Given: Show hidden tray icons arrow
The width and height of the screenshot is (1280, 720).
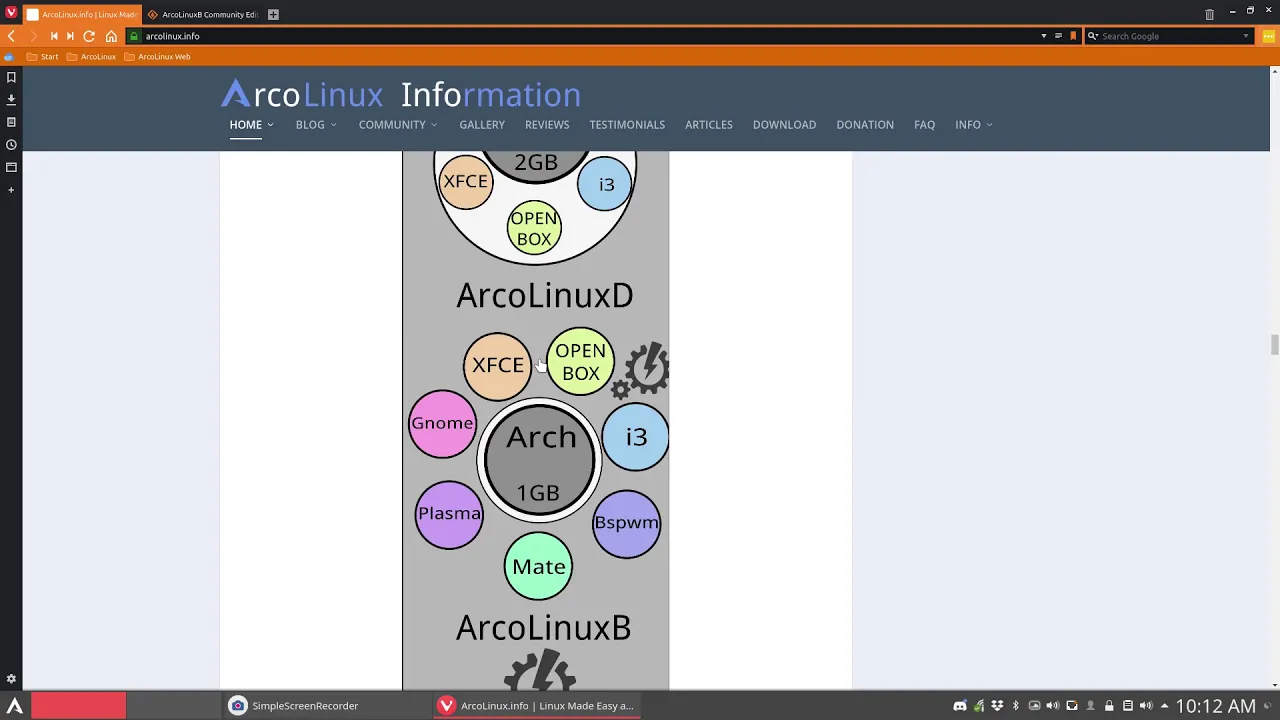Looking at the screenshot, I should pos(1164,706).
